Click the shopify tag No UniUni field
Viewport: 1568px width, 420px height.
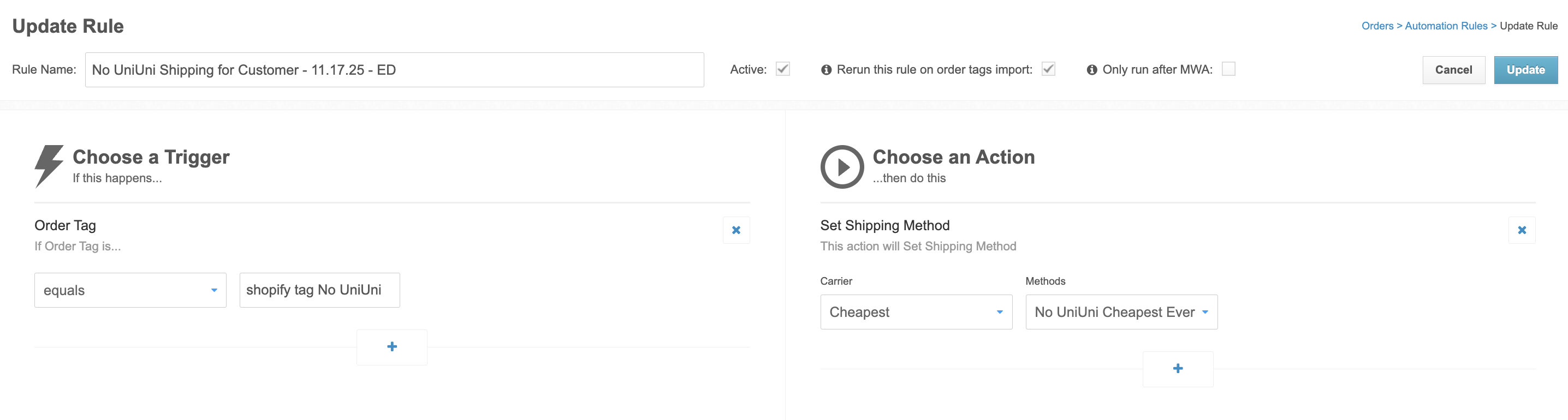pos(319,290)
